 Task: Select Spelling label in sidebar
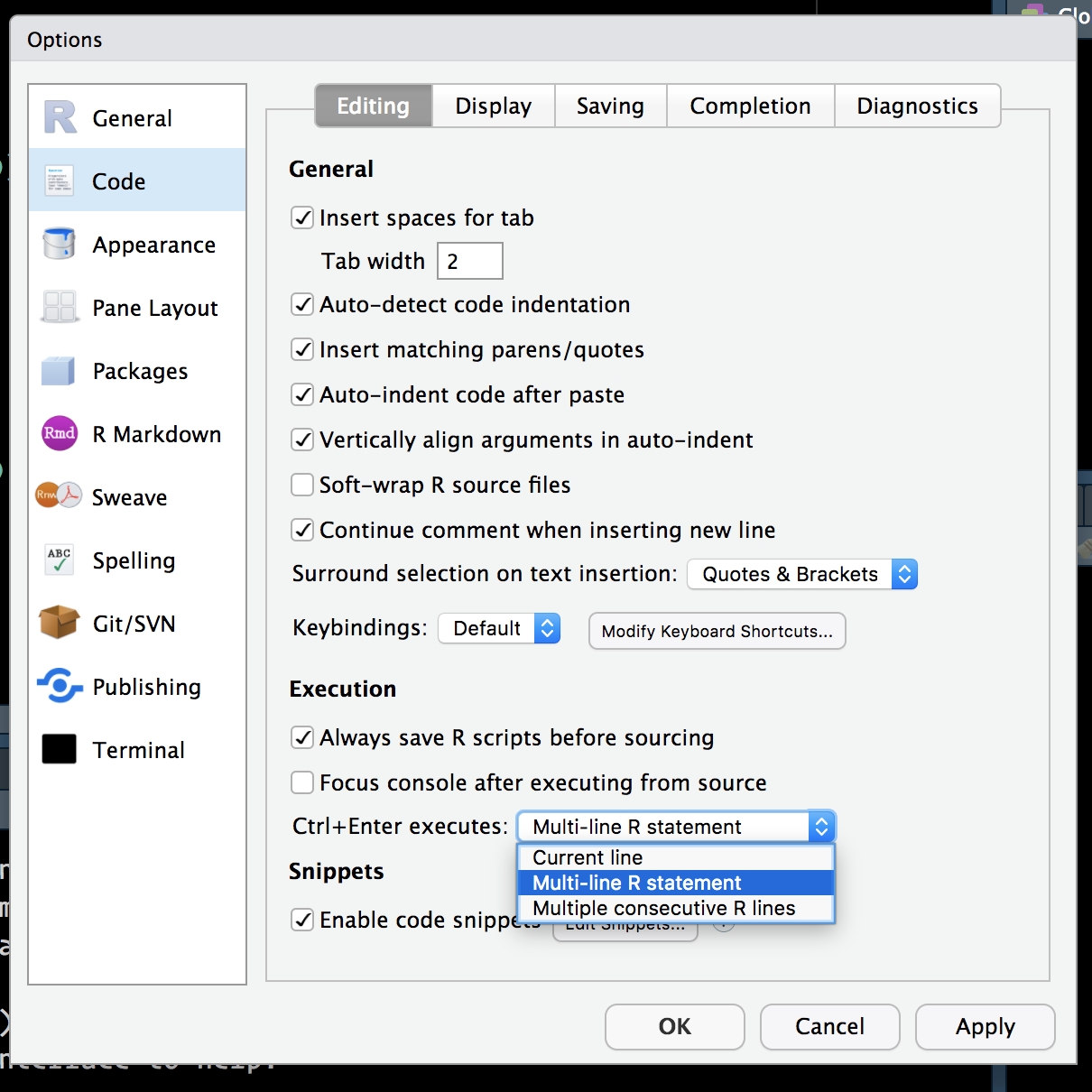pos(134,560)
